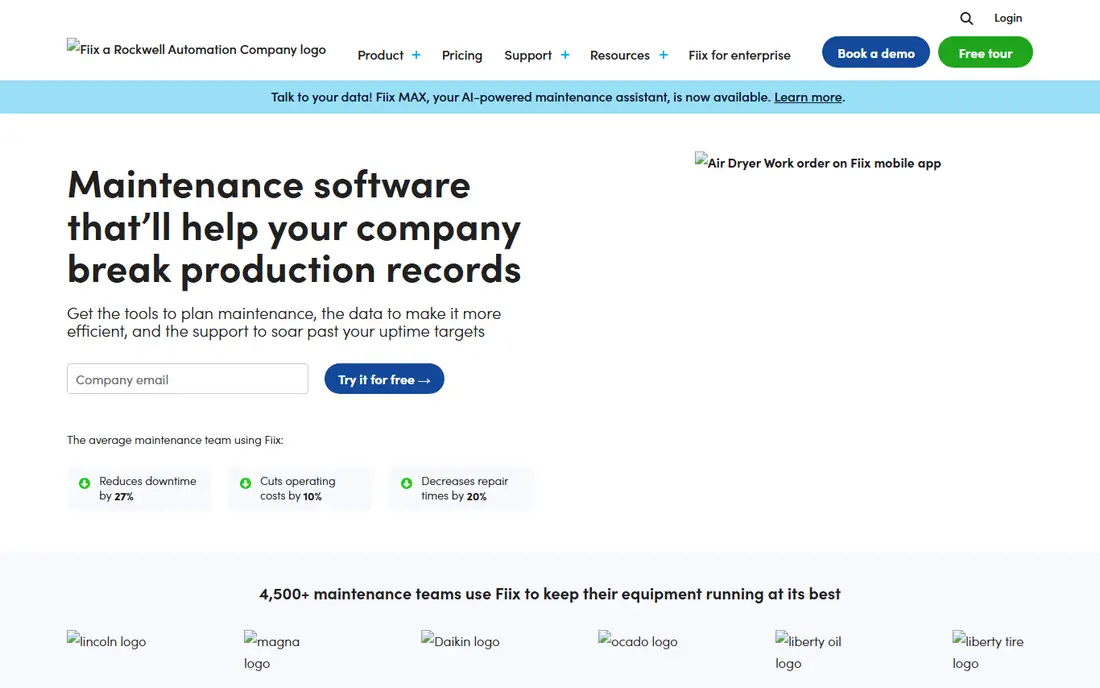Viewport: 1100px width, 688px height.
Task: Click the magna logo image
Action: (272, 652)
